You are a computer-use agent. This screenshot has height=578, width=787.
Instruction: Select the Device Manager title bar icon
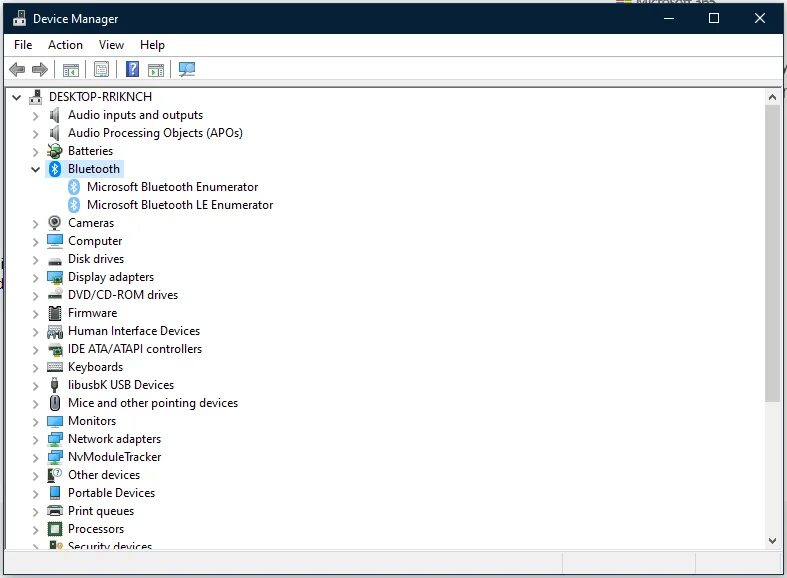20,19
